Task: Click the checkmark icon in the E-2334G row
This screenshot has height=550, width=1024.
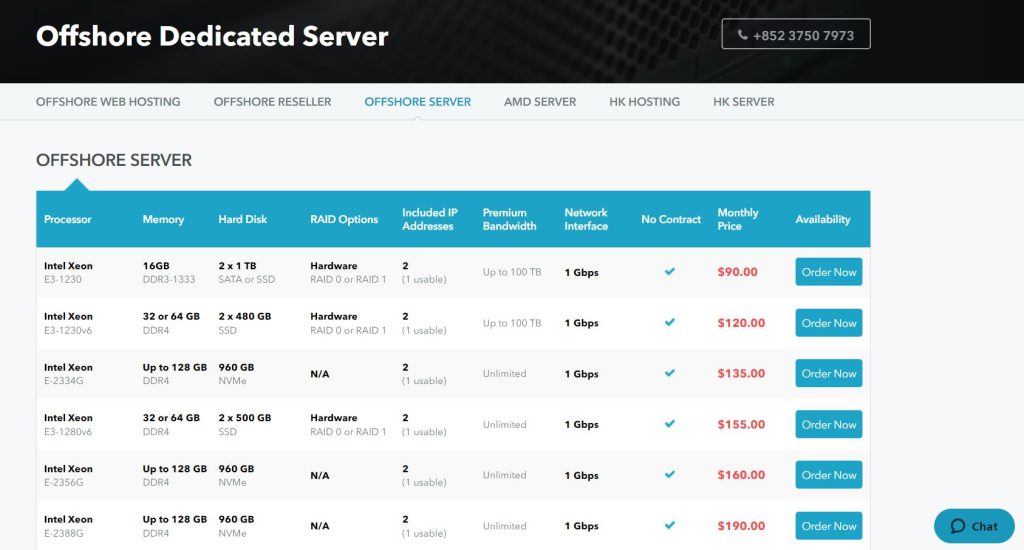Action: tap(670, 374)
